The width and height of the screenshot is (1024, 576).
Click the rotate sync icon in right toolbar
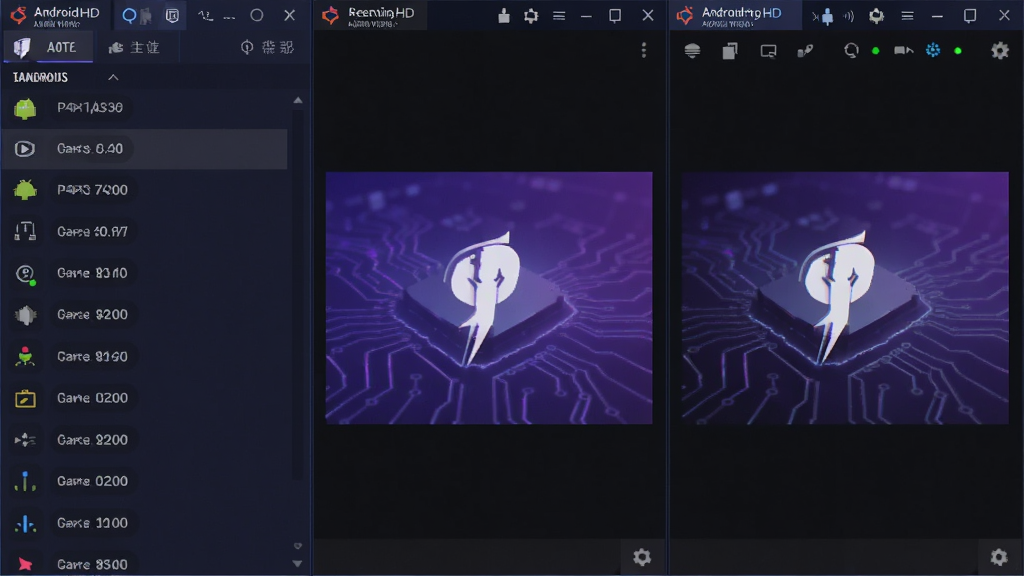click(850, 50)
